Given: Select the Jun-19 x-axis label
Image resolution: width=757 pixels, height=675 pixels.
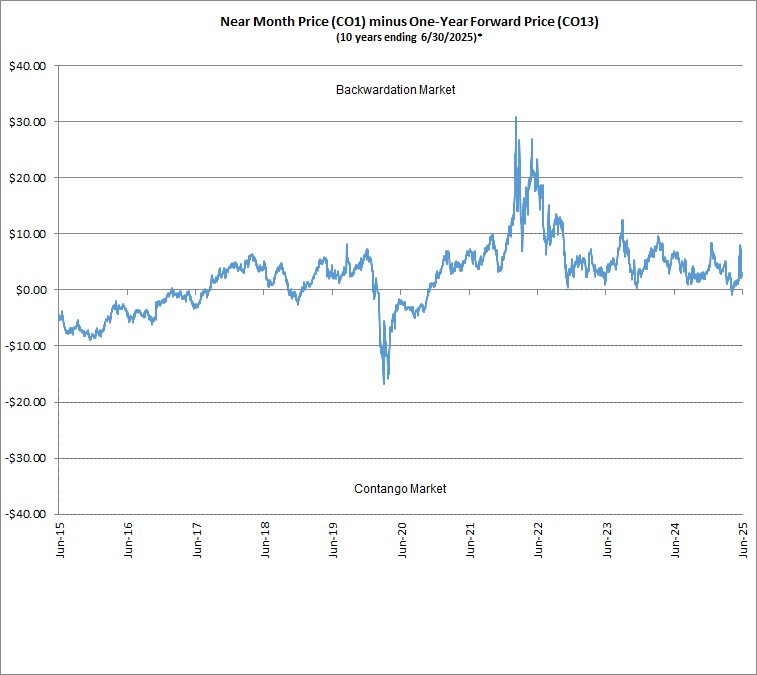Looking at the screenshot, I should pos(333,540).
